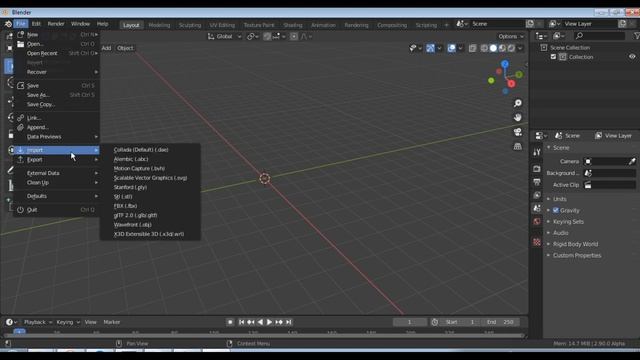Choose Collada (.dae) import option
The image size is (640, 360).
(141, 150)
